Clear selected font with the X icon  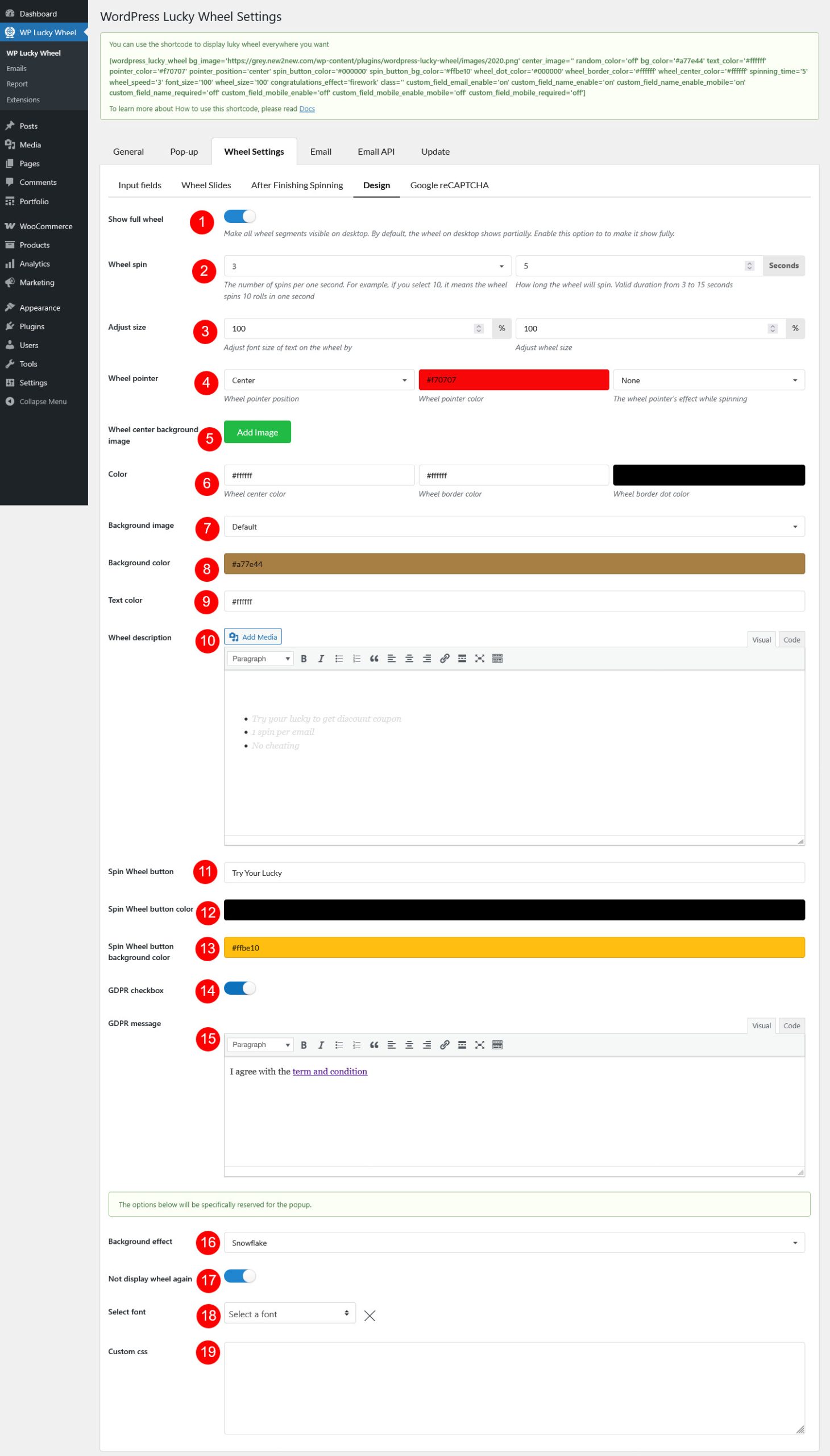(x=370, y=1316)
